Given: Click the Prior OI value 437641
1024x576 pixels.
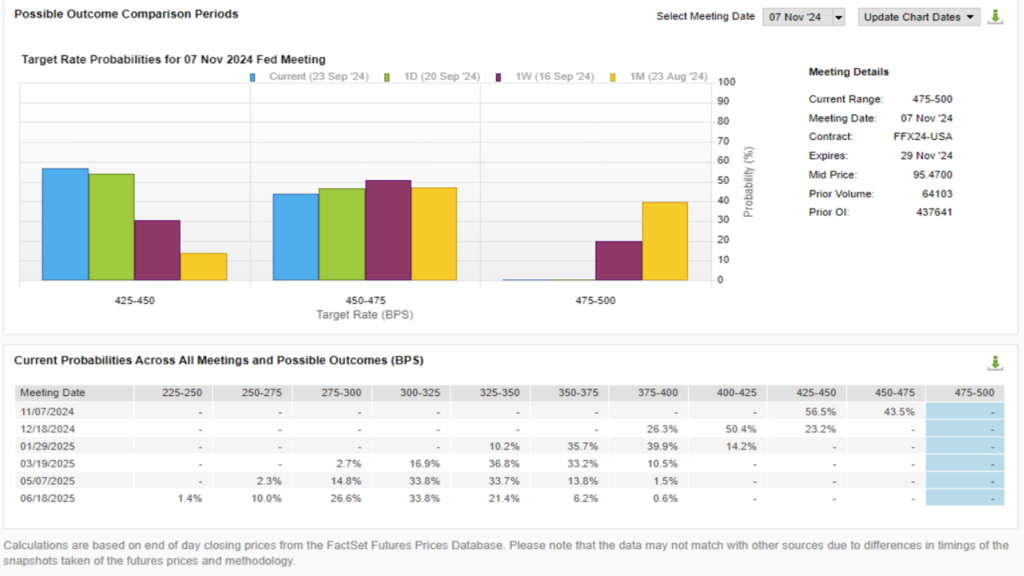Looking at the screenshot, I should pos(934,212).
